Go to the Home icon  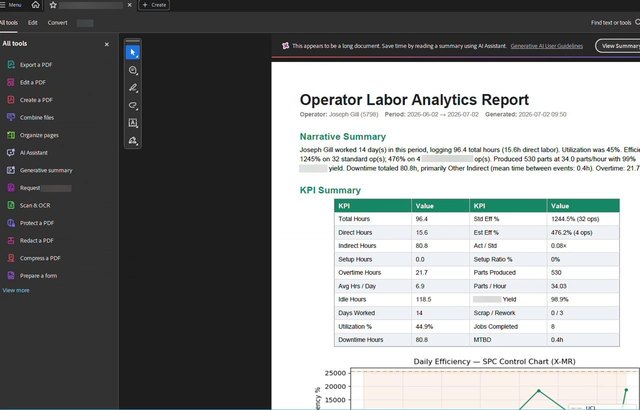tap(36, 5)
